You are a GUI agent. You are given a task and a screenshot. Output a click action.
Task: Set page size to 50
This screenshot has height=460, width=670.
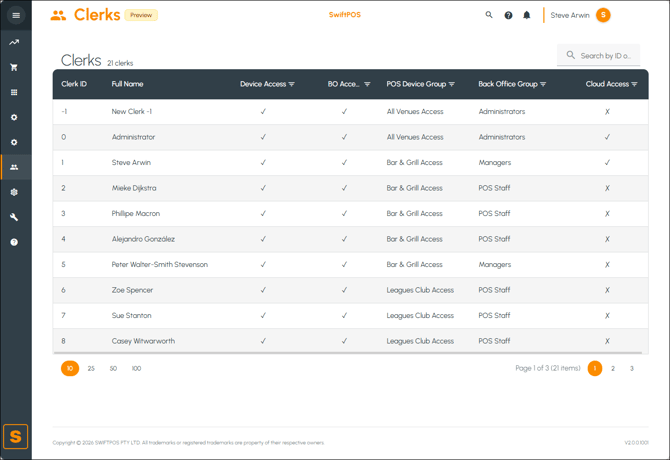[x=113, y=368]
